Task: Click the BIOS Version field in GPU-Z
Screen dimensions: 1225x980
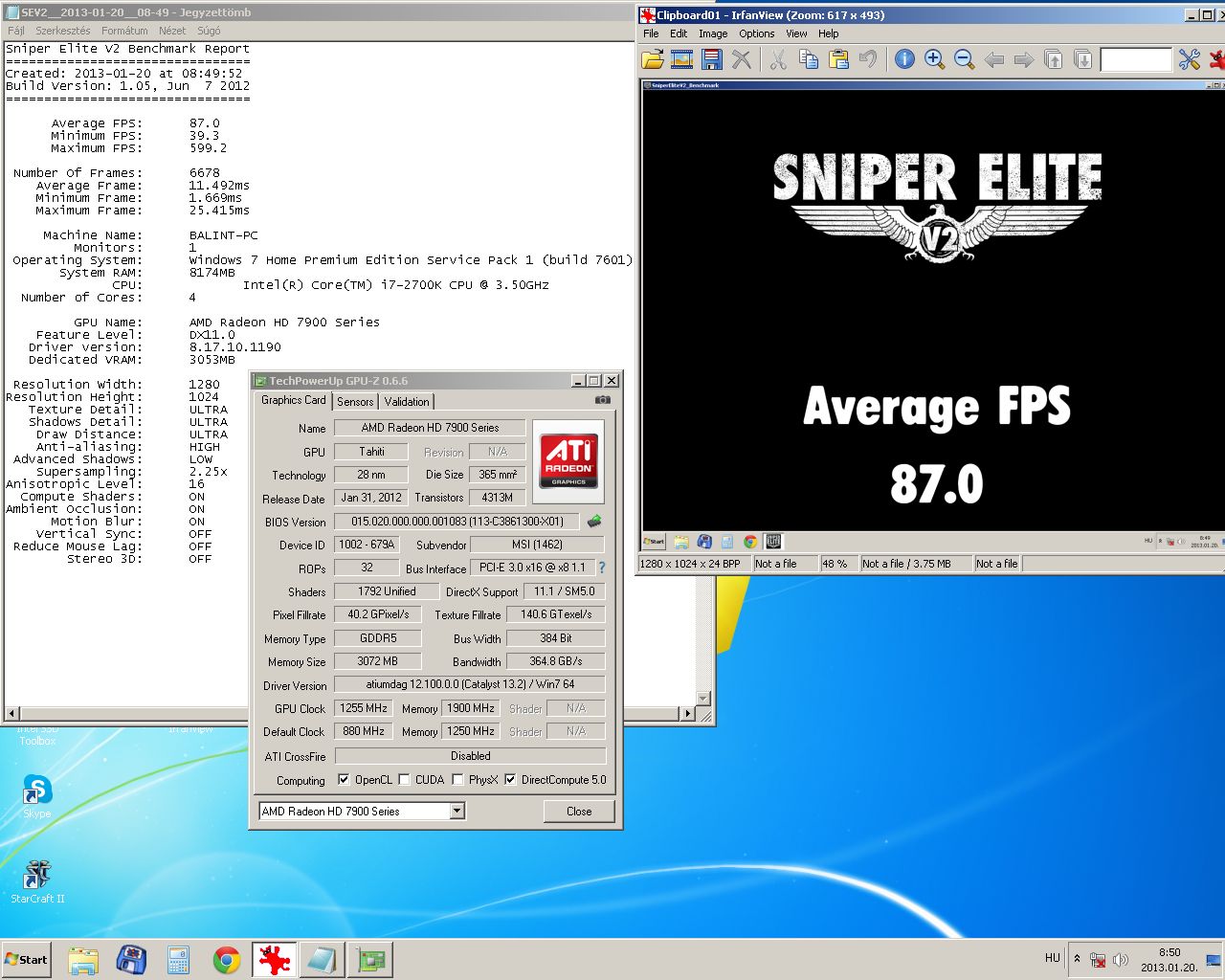Action: [x=456, y=522]
